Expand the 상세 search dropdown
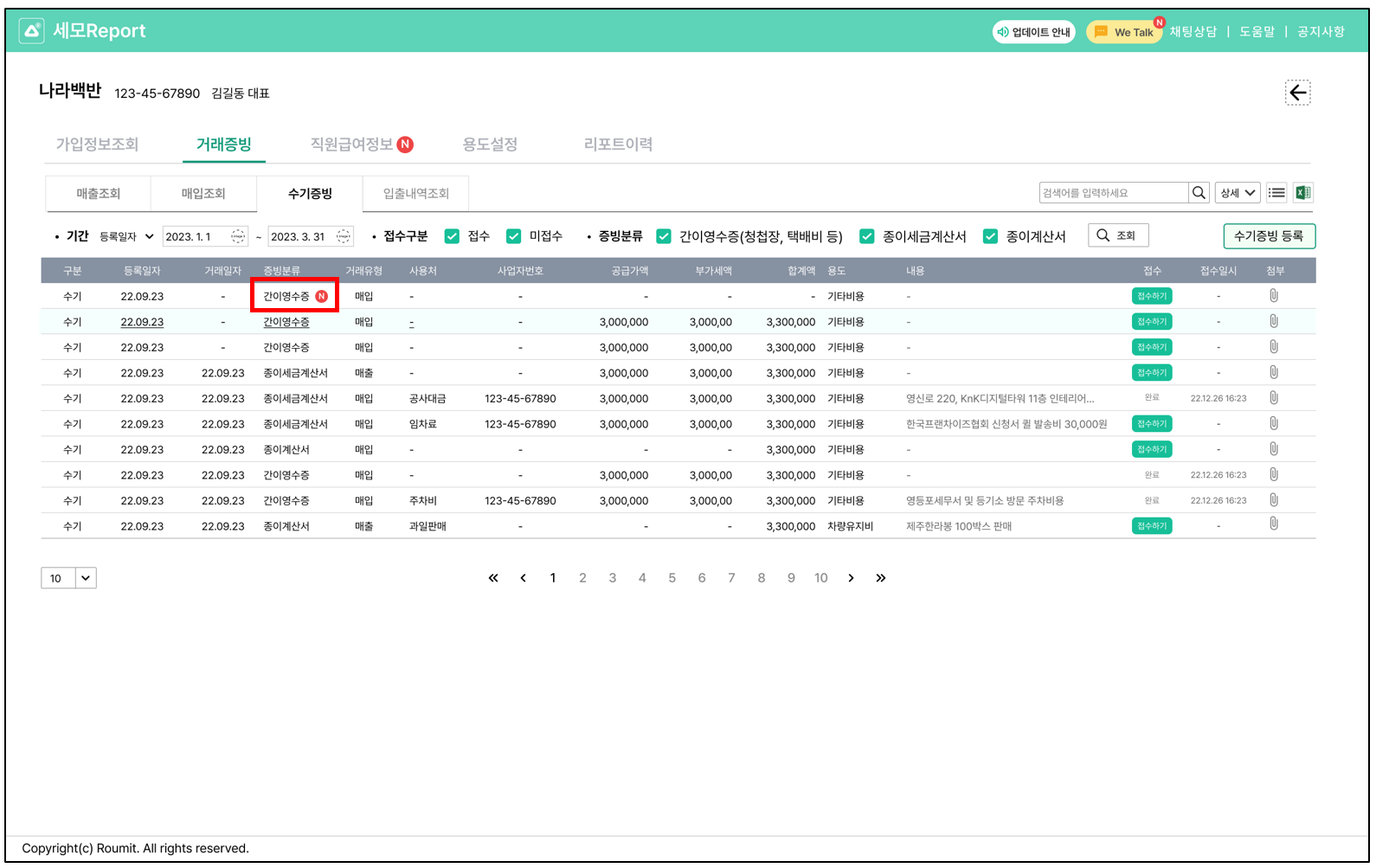 (1237, 193)
